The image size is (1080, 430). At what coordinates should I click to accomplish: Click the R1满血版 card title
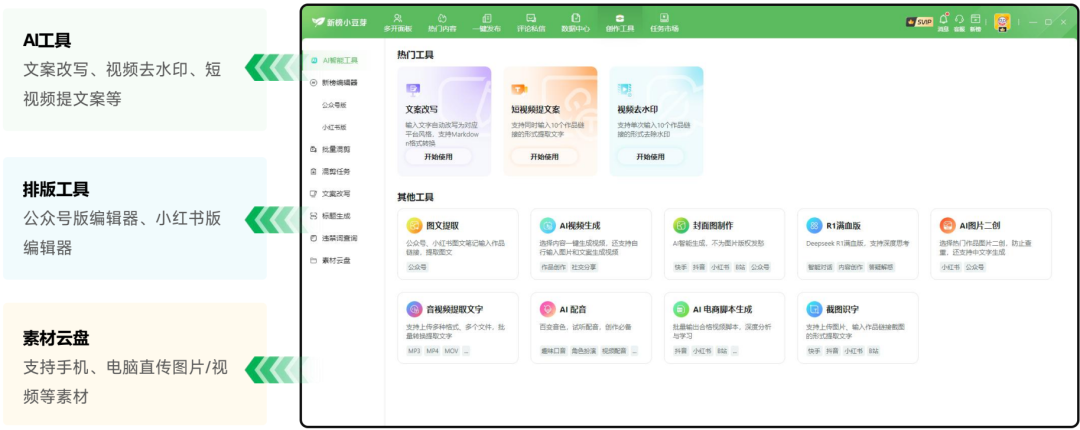844,225
